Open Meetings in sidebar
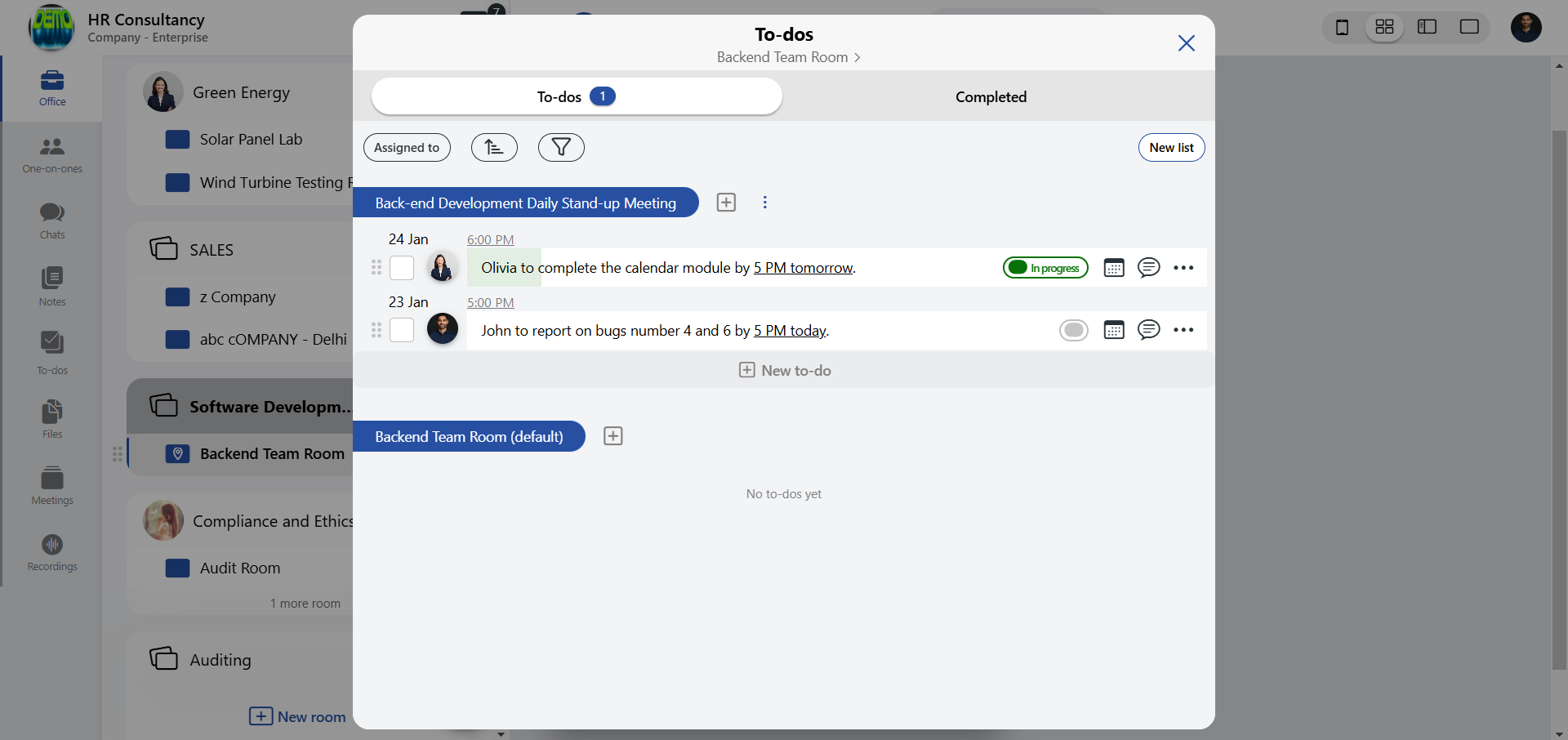Image resolution: width=1568 pixels, height=740 pixels. [x=52, y=485]
